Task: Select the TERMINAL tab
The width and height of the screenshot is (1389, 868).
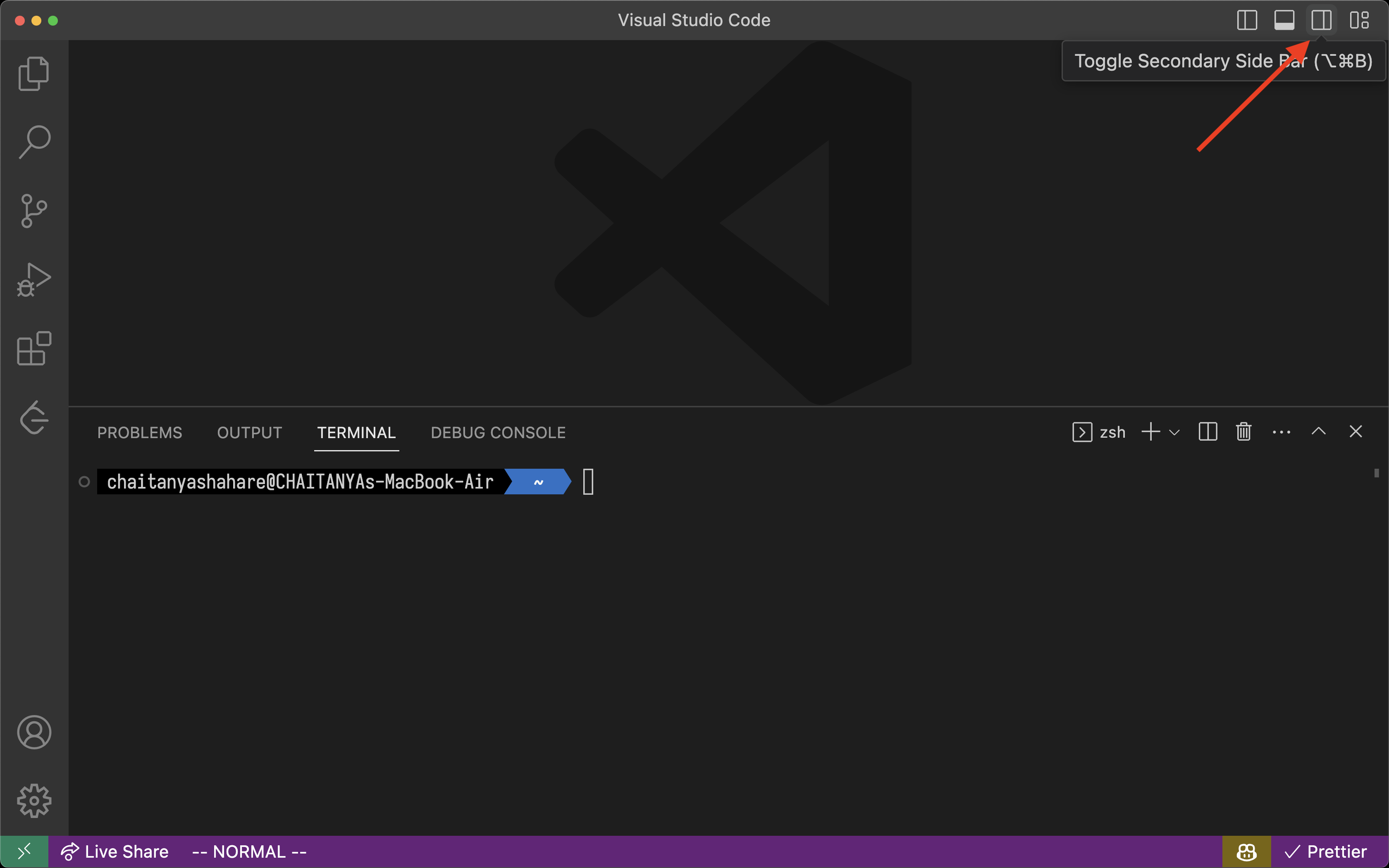Action: [x=356, y=432]
